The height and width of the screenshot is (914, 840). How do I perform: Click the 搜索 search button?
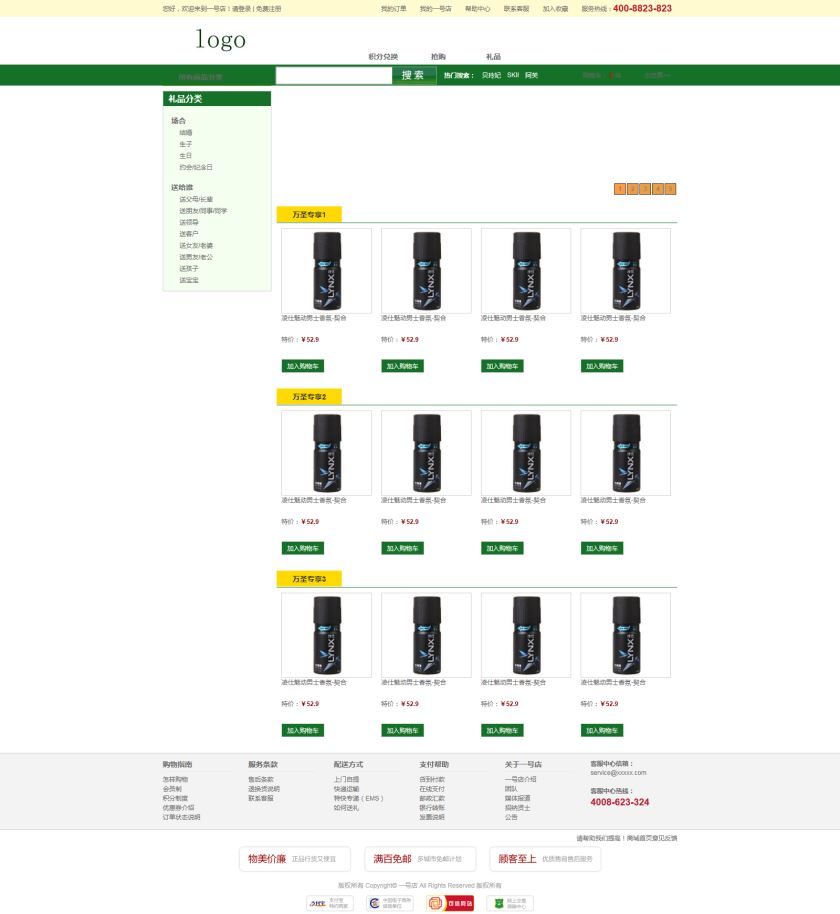[x=413, y=75]
